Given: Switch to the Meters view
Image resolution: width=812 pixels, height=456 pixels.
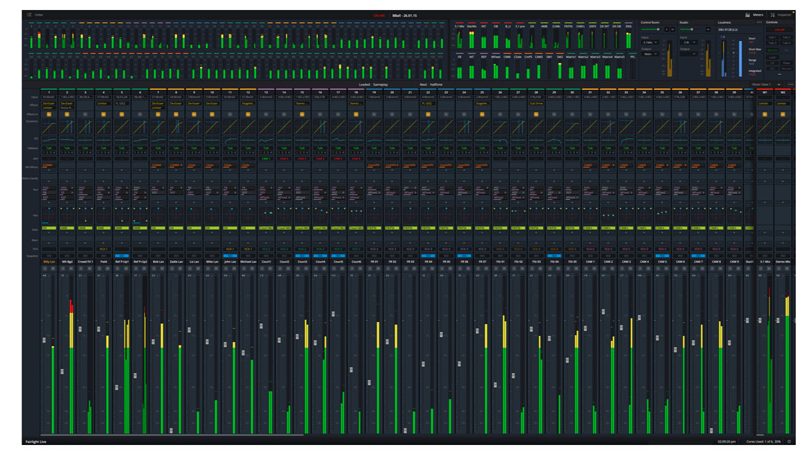Looking at the screenshot, I should (x=756, y=16).
